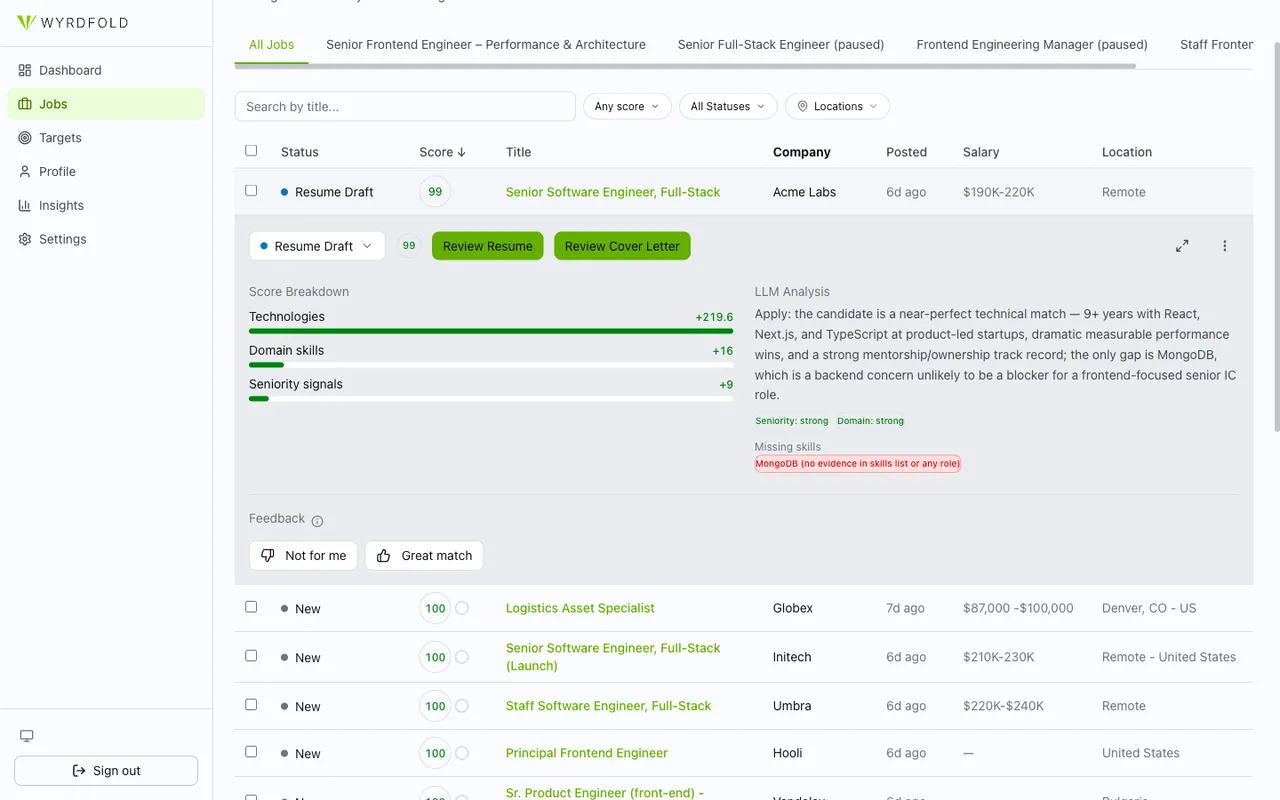Click the Resume Draft status in Acme row
The image size is (1280, 800).
327,192
